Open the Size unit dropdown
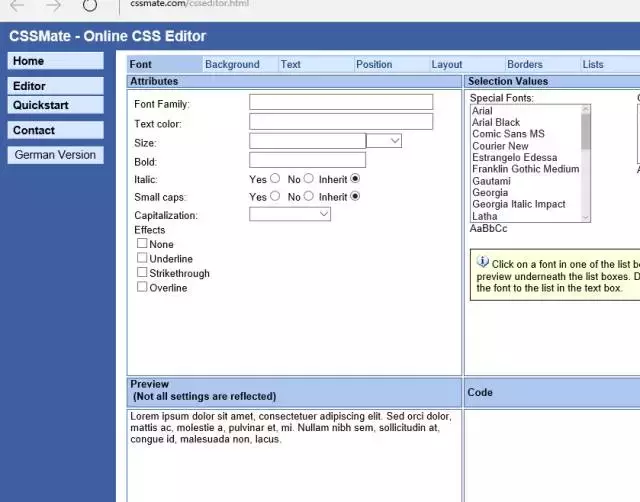Viewport: 640px width, 502px height. [384, 141]
